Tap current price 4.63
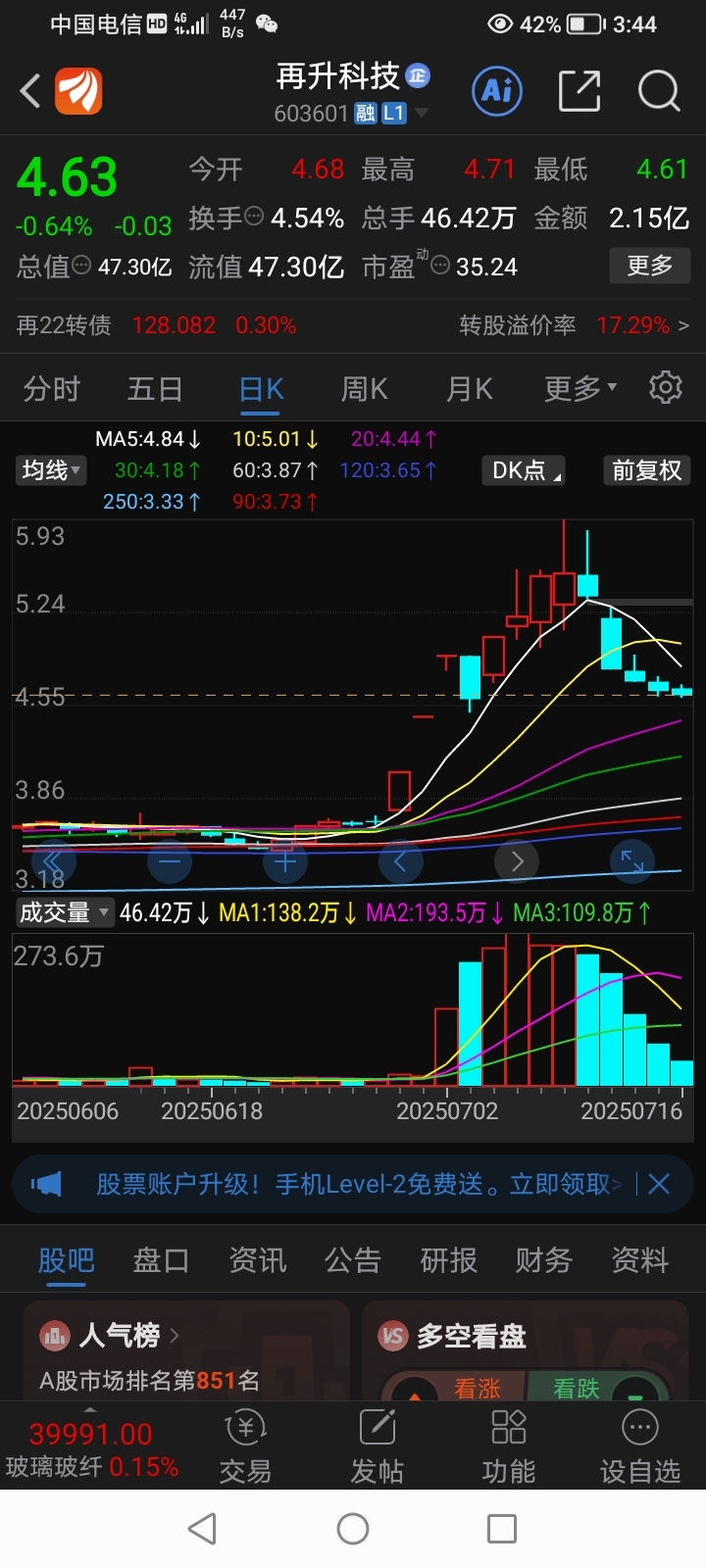 pyautogui.click(x=67, y=177)
